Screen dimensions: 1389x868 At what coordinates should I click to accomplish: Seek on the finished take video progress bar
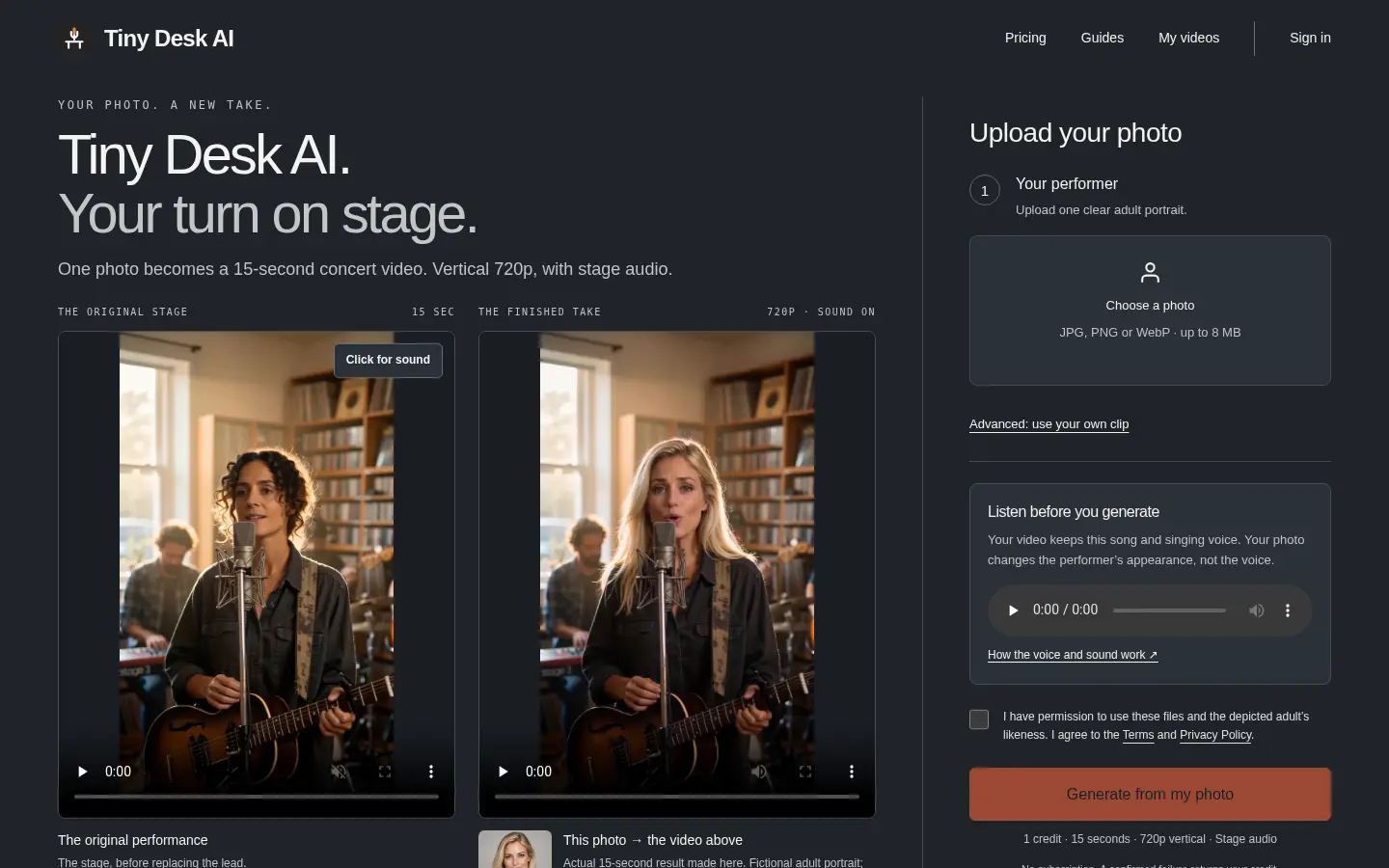click(677, 797)
